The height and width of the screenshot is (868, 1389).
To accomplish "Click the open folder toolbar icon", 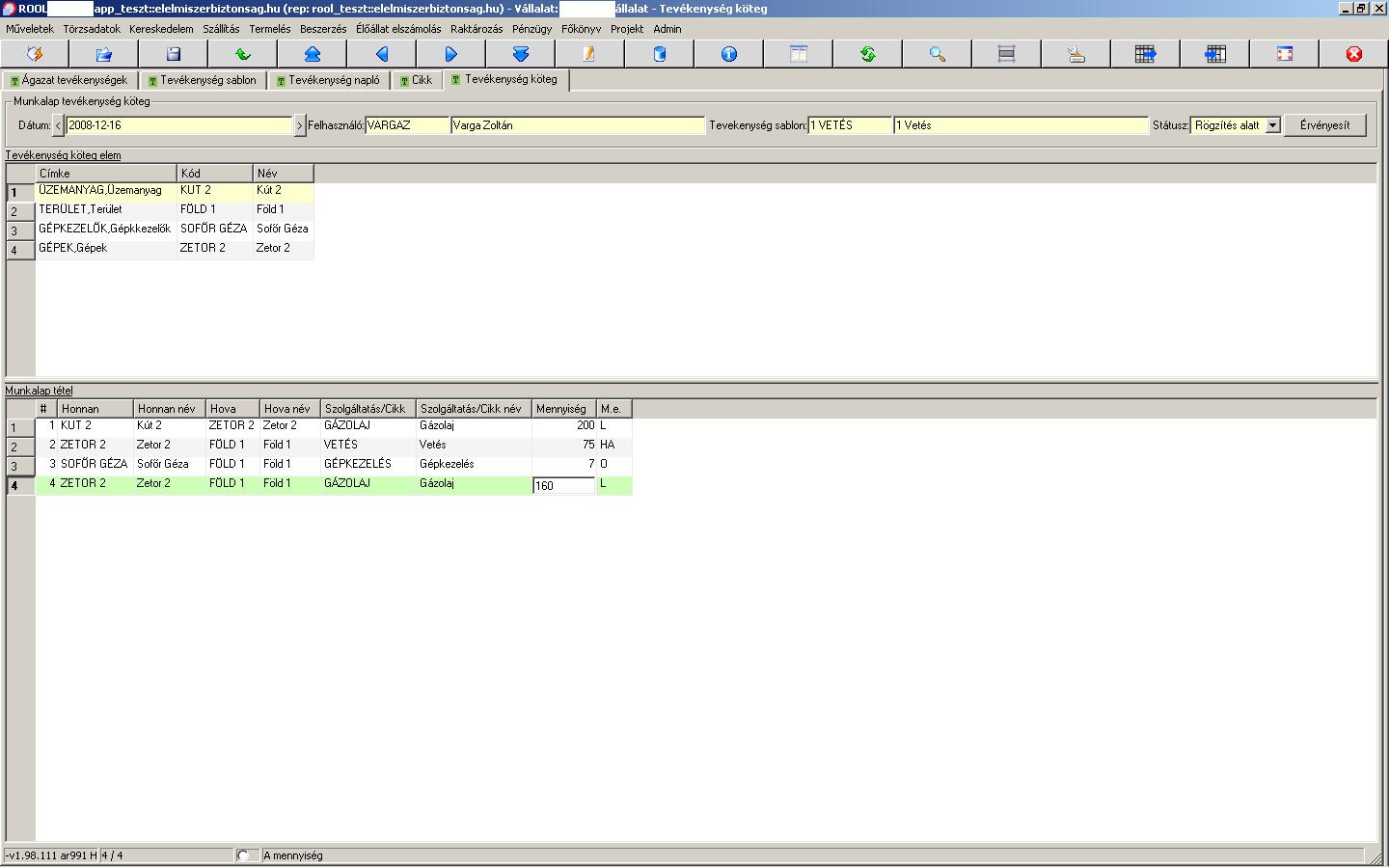I will (x=103, y=54).
